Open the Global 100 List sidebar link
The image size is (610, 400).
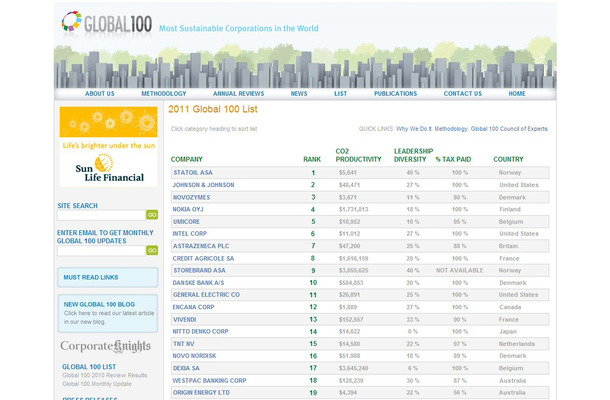pos(89,367)
